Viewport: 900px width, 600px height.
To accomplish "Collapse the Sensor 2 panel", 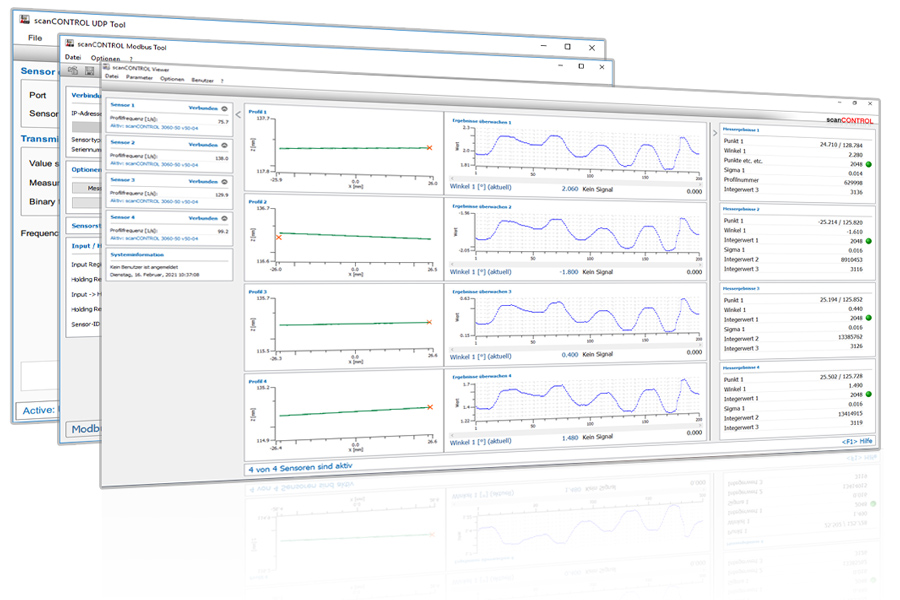I will click(224, 144).
